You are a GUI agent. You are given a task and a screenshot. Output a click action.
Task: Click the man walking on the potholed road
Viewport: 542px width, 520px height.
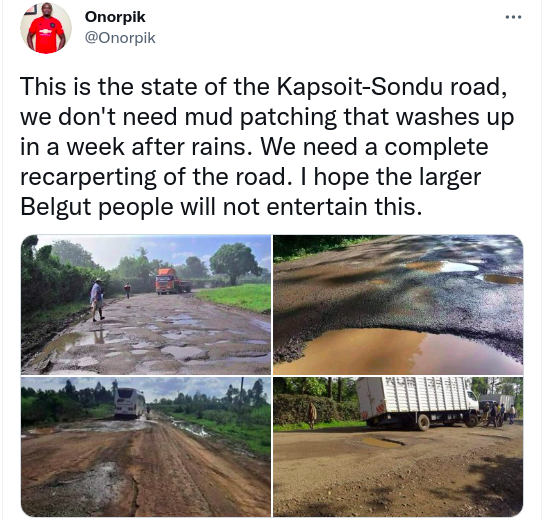point(97,300)
